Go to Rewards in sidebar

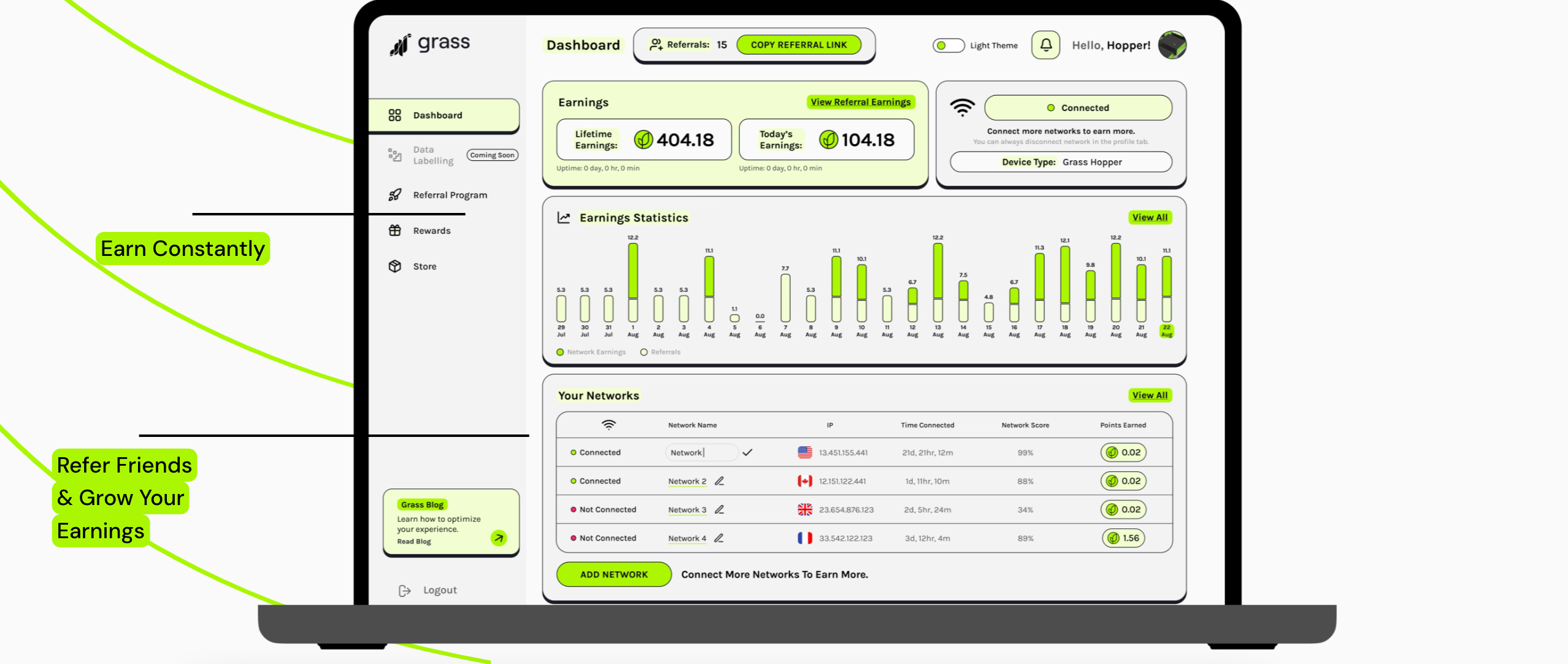point(431,231)
